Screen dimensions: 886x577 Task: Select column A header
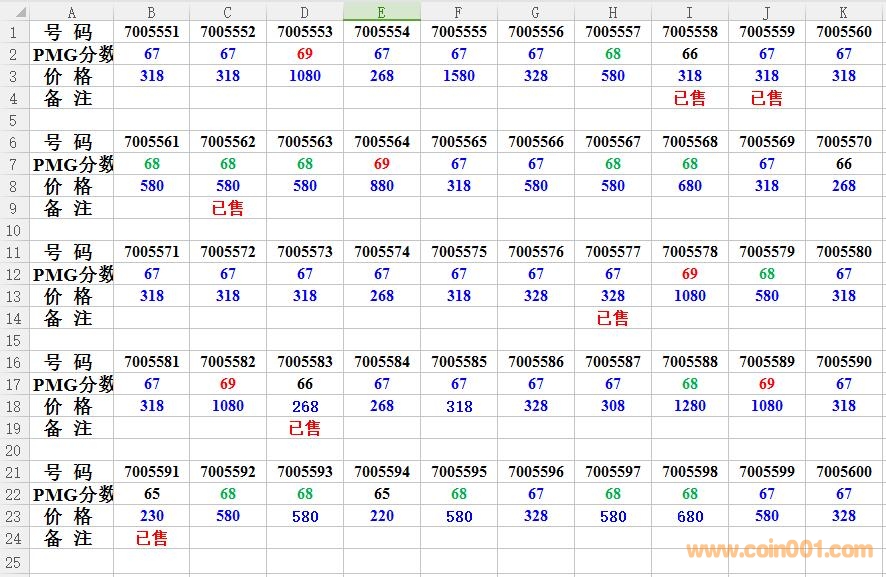71,11
